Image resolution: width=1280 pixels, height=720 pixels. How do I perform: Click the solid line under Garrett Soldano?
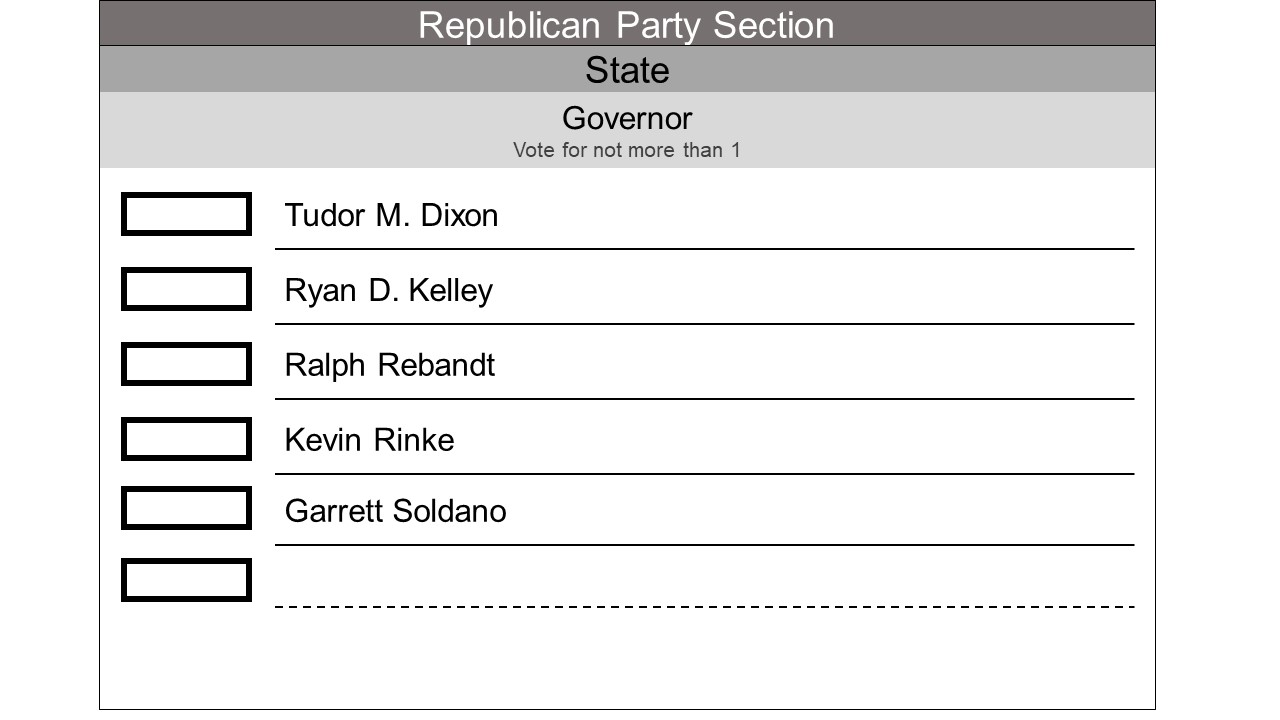pyautogui.click(x=704, y=545)
